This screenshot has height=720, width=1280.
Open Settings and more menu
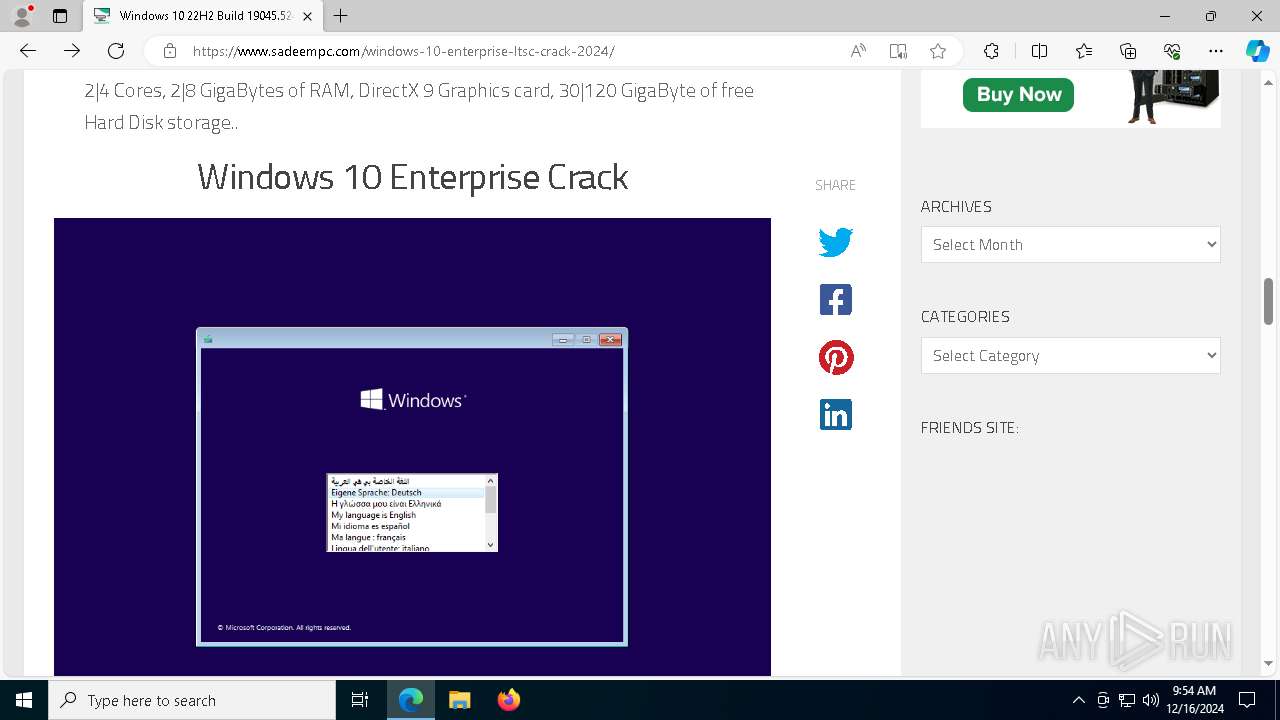[1216, 51]
